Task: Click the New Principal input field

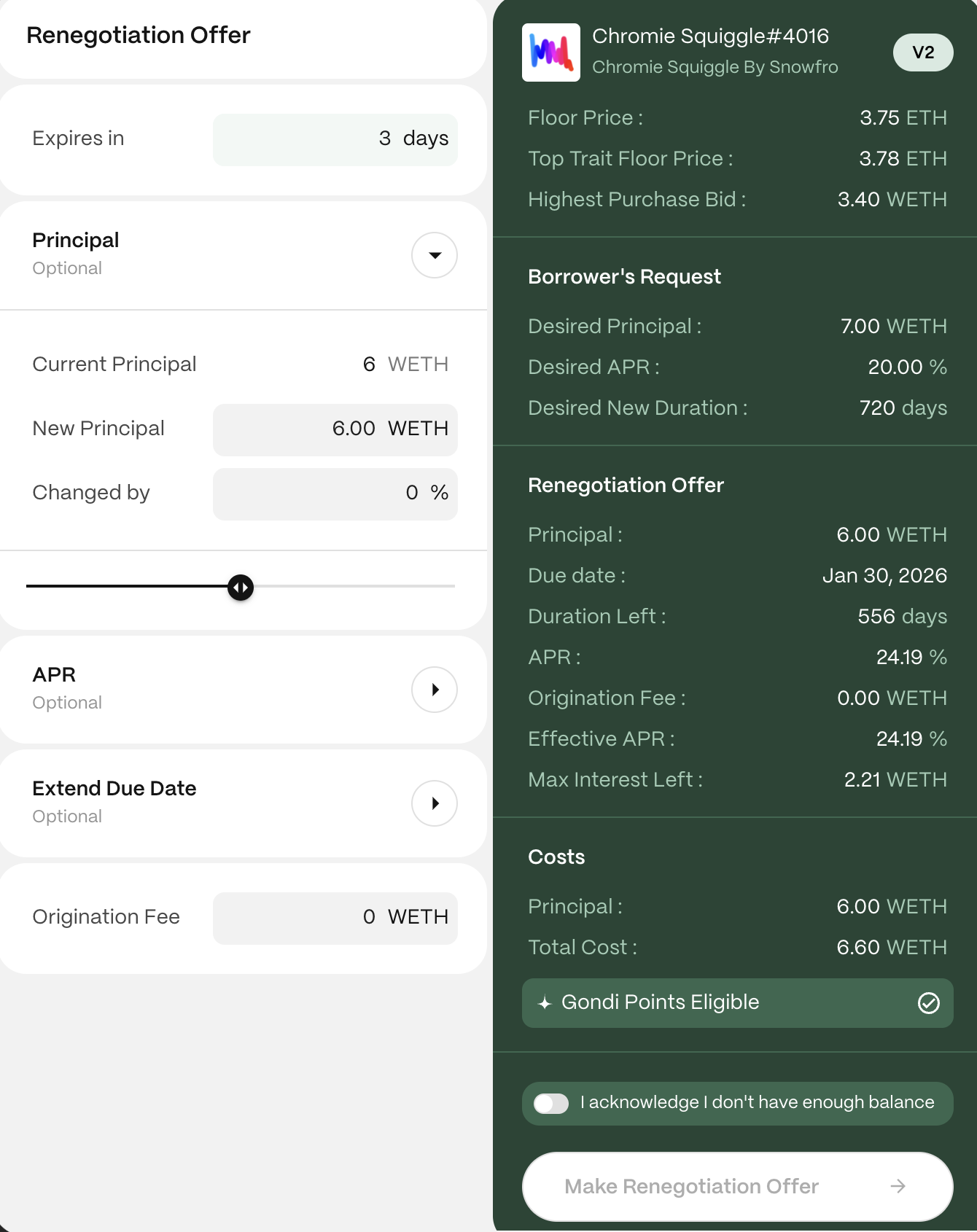Action: [x=335, y=429]
